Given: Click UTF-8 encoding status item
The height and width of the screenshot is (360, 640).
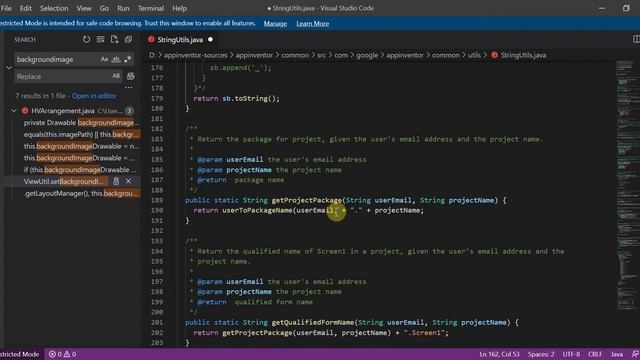Looking at the screenshot, I should [571, 354].
